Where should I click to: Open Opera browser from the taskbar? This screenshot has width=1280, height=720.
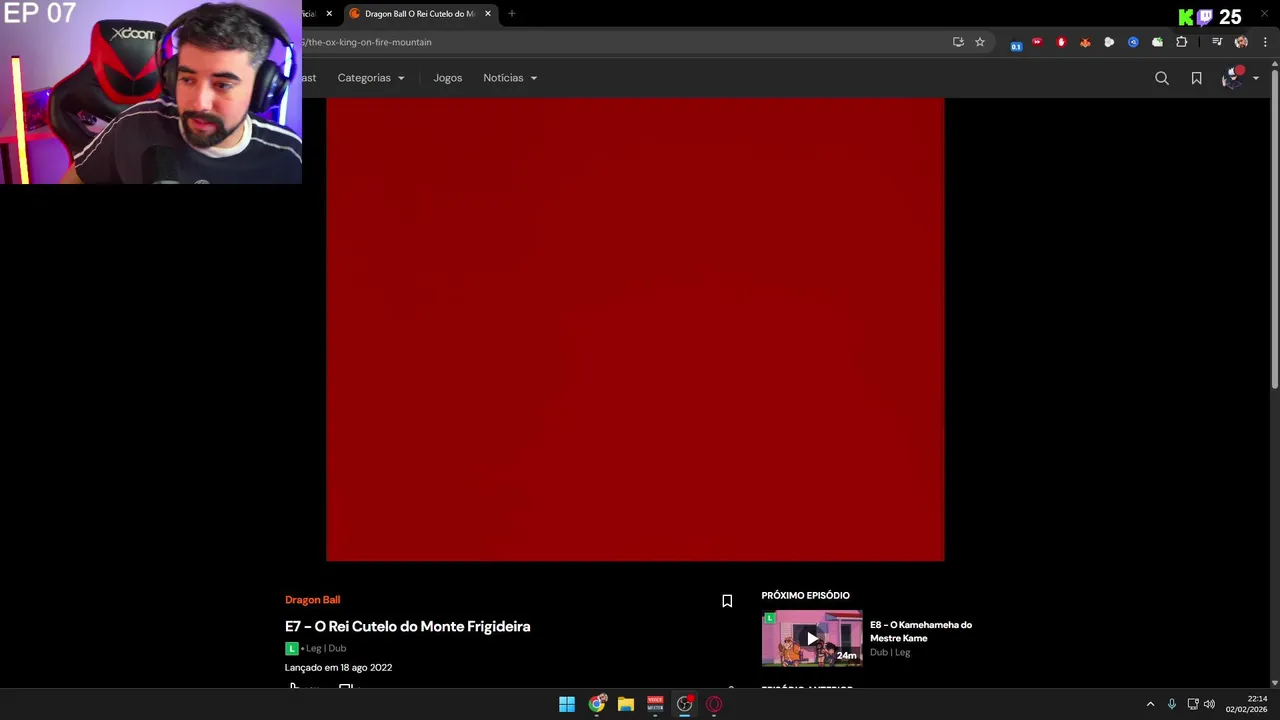pos(714,704)
